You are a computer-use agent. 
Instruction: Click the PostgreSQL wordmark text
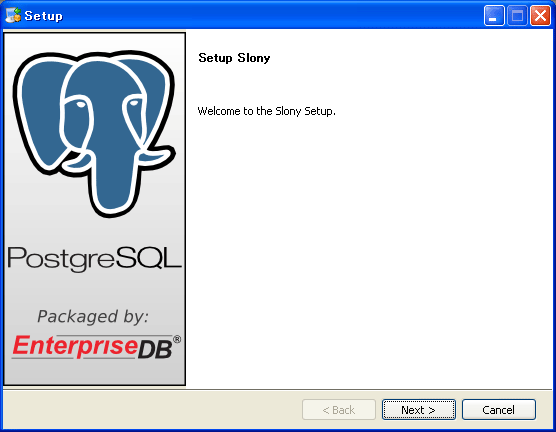[94, 259]
